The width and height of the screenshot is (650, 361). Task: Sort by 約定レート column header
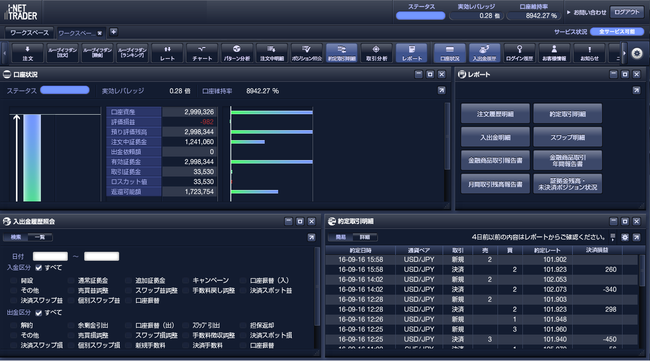pos(547,250)
